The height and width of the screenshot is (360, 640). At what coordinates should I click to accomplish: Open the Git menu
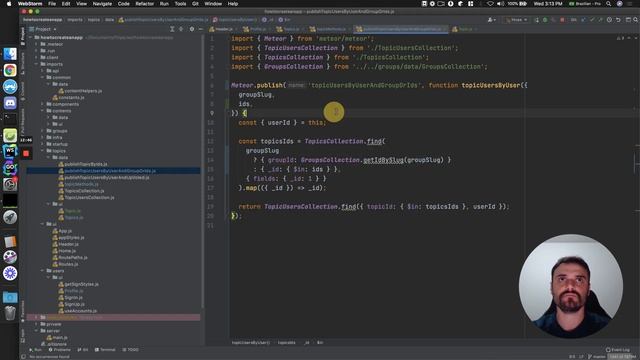(x=195, y=4)
